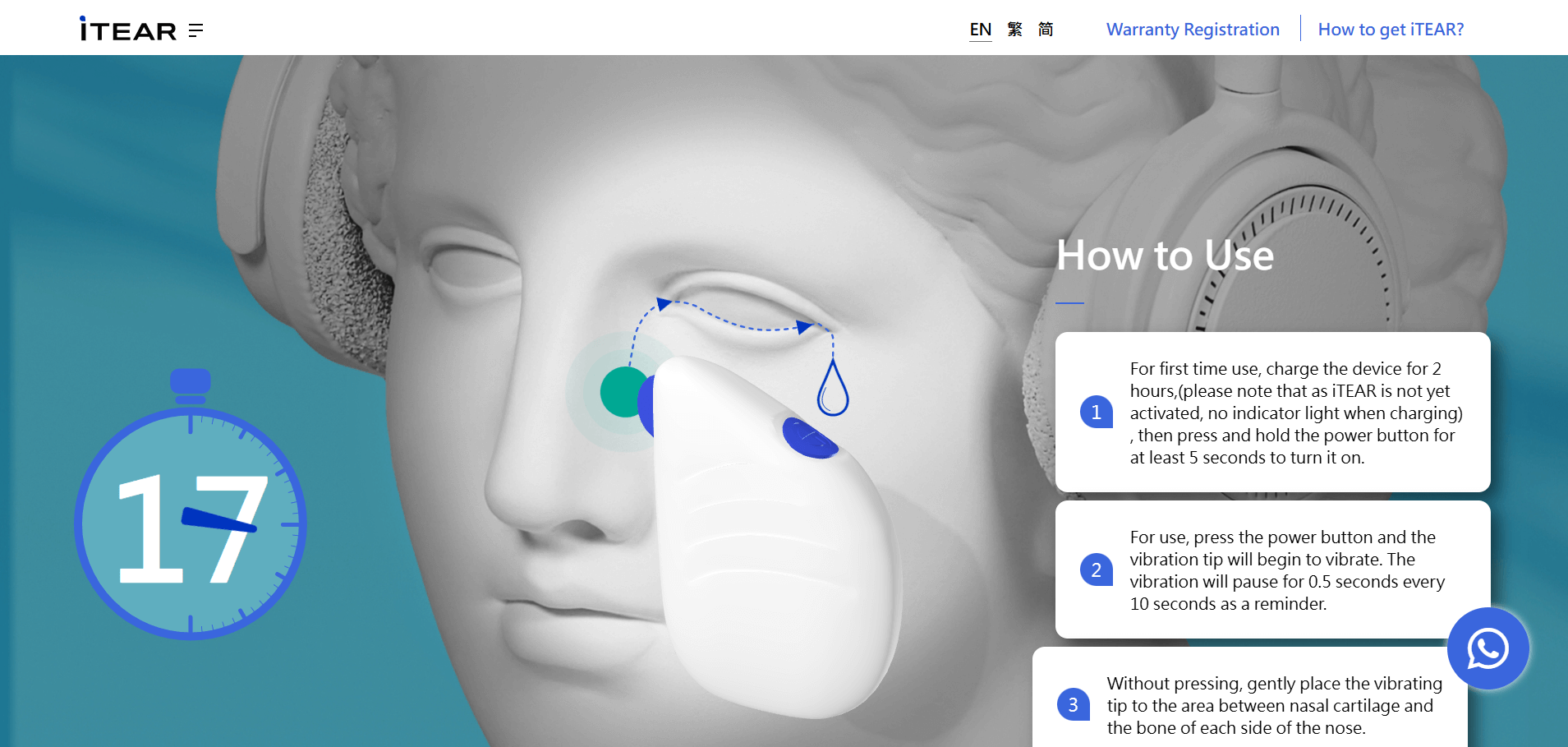1568x747 pixels.
Task: Select EN language option
Action: tap(980, 30)
